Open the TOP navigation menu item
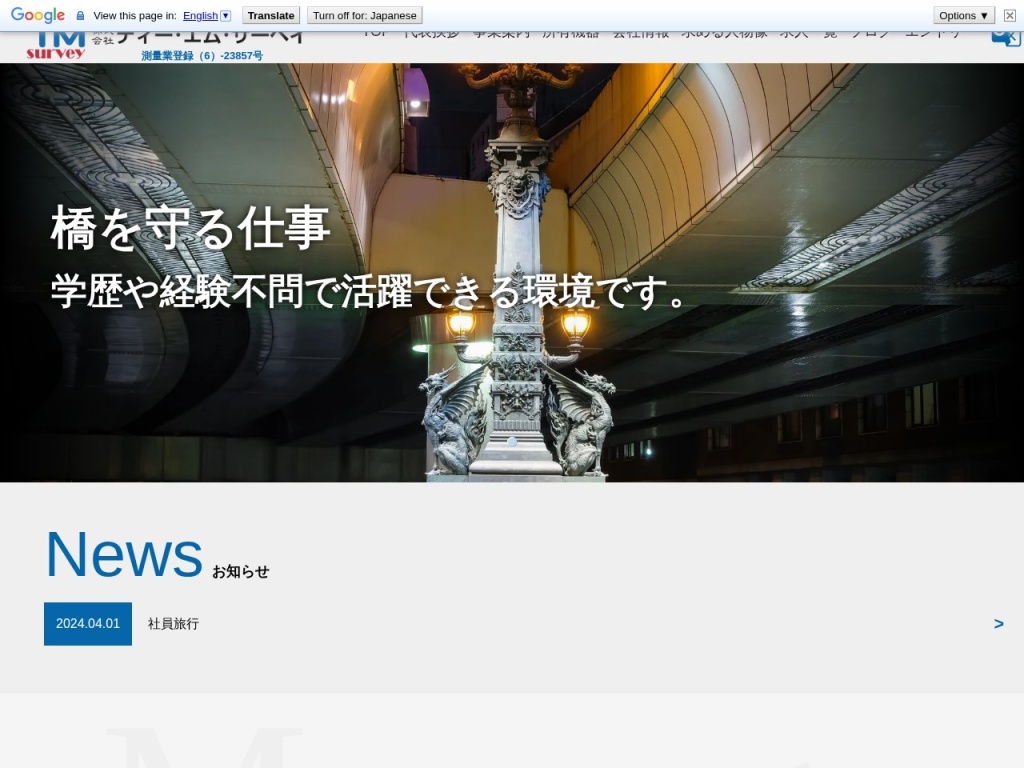 click(x=375, y=35)
